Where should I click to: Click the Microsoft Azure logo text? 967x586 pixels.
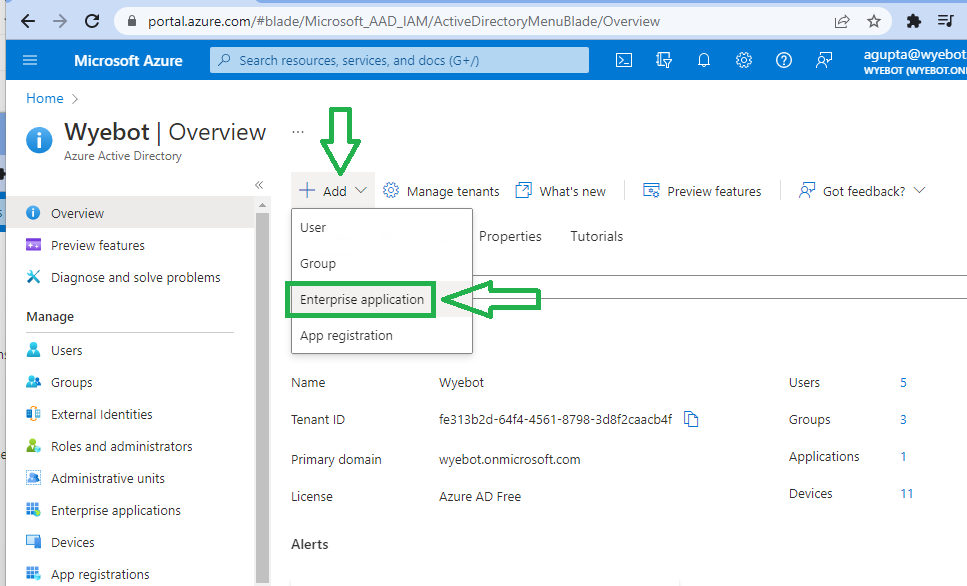click(128, 60)
